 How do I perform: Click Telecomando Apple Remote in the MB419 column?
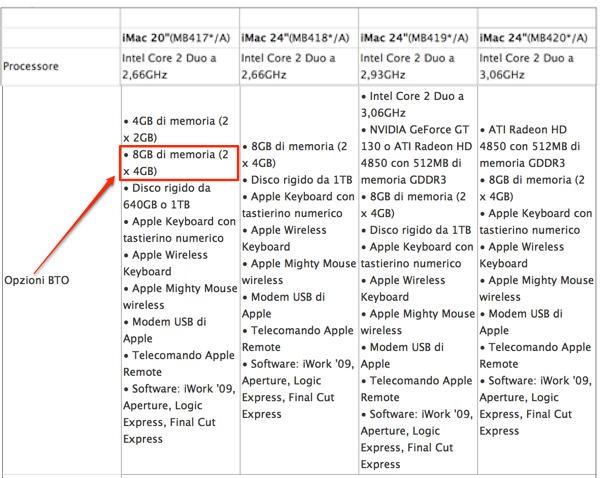[x=417, y=389]
